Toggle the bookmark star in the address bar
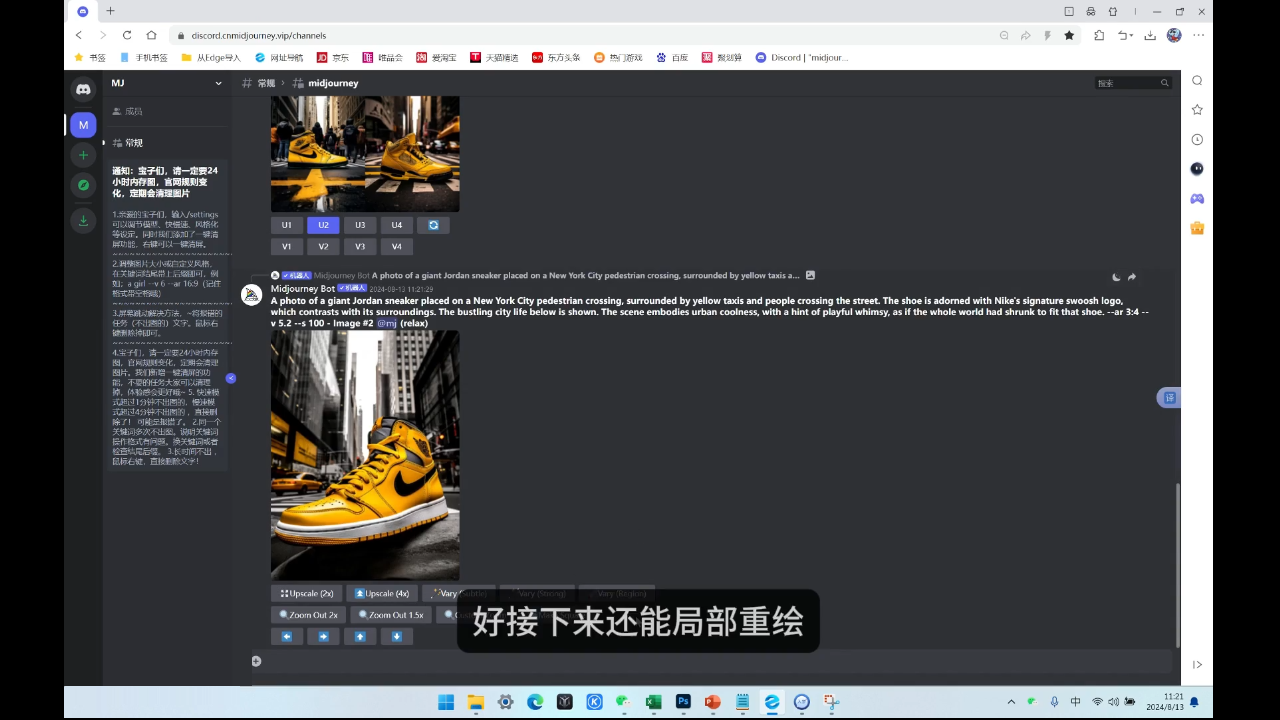The width and height of the screenshot is (1280, 720). [1069, 35]
